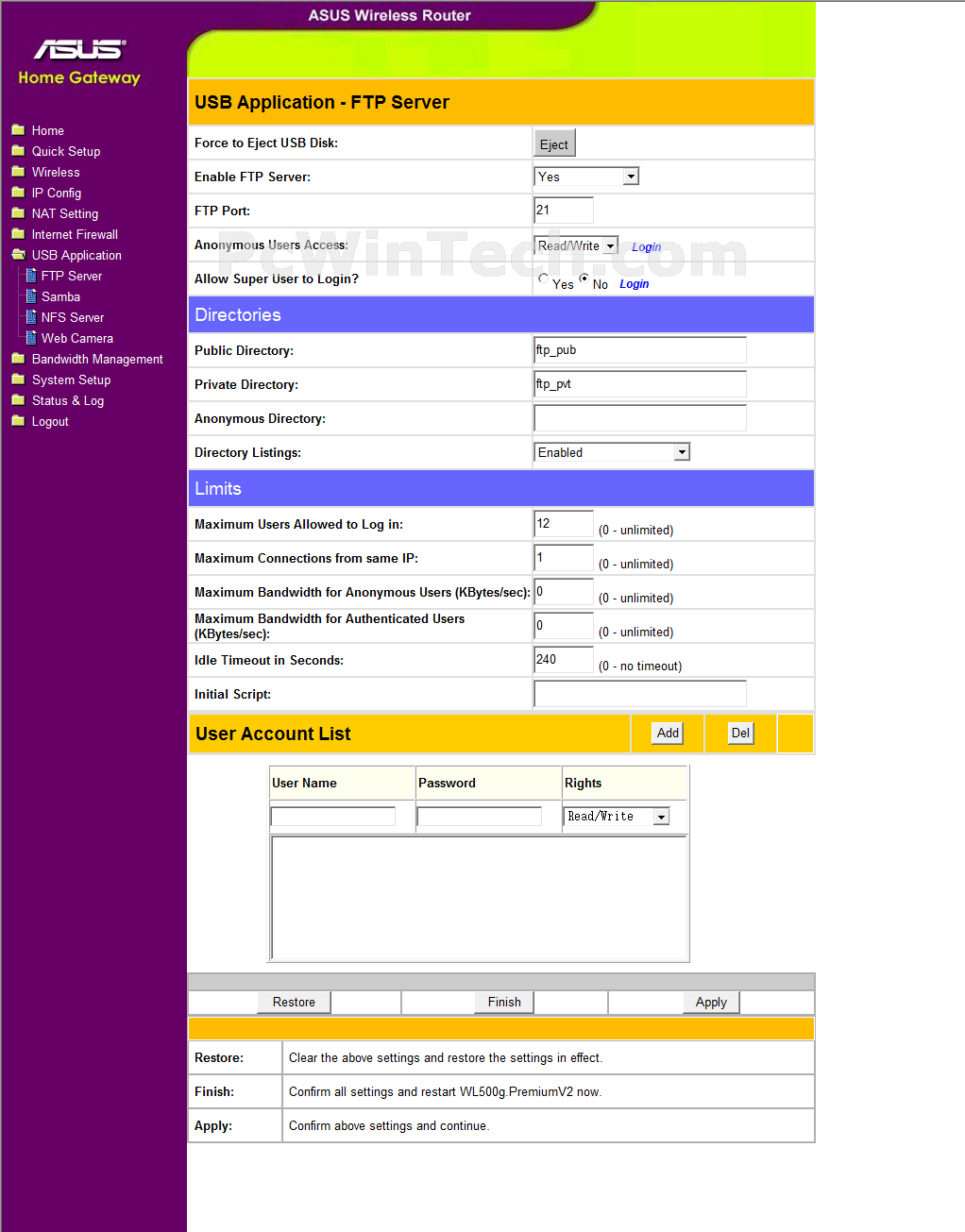This screenshot has height=1232, width=965.
Task: Click the Apply button
Action: [x=711, y=1002]
